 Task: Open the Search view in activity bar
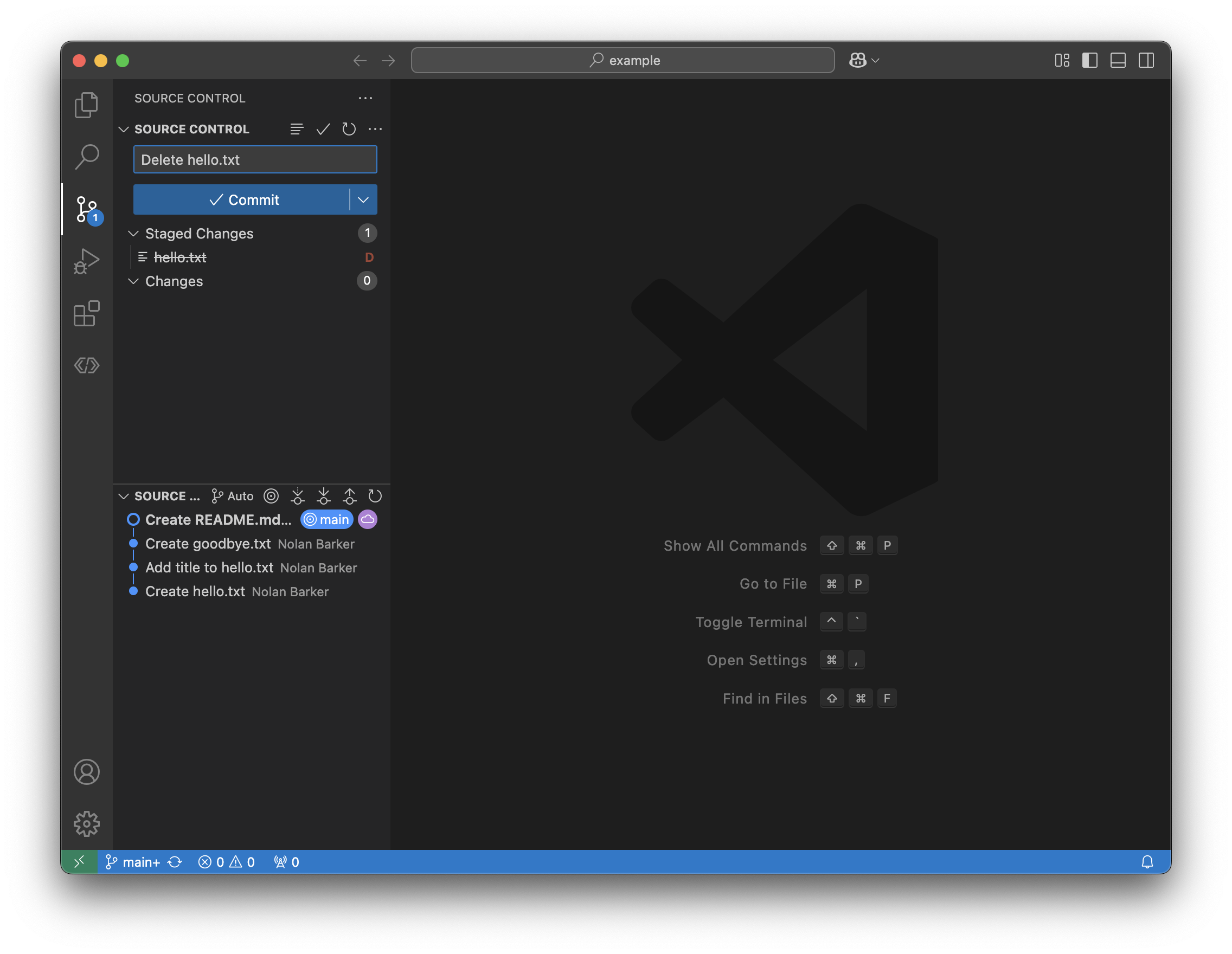(86, 157)
